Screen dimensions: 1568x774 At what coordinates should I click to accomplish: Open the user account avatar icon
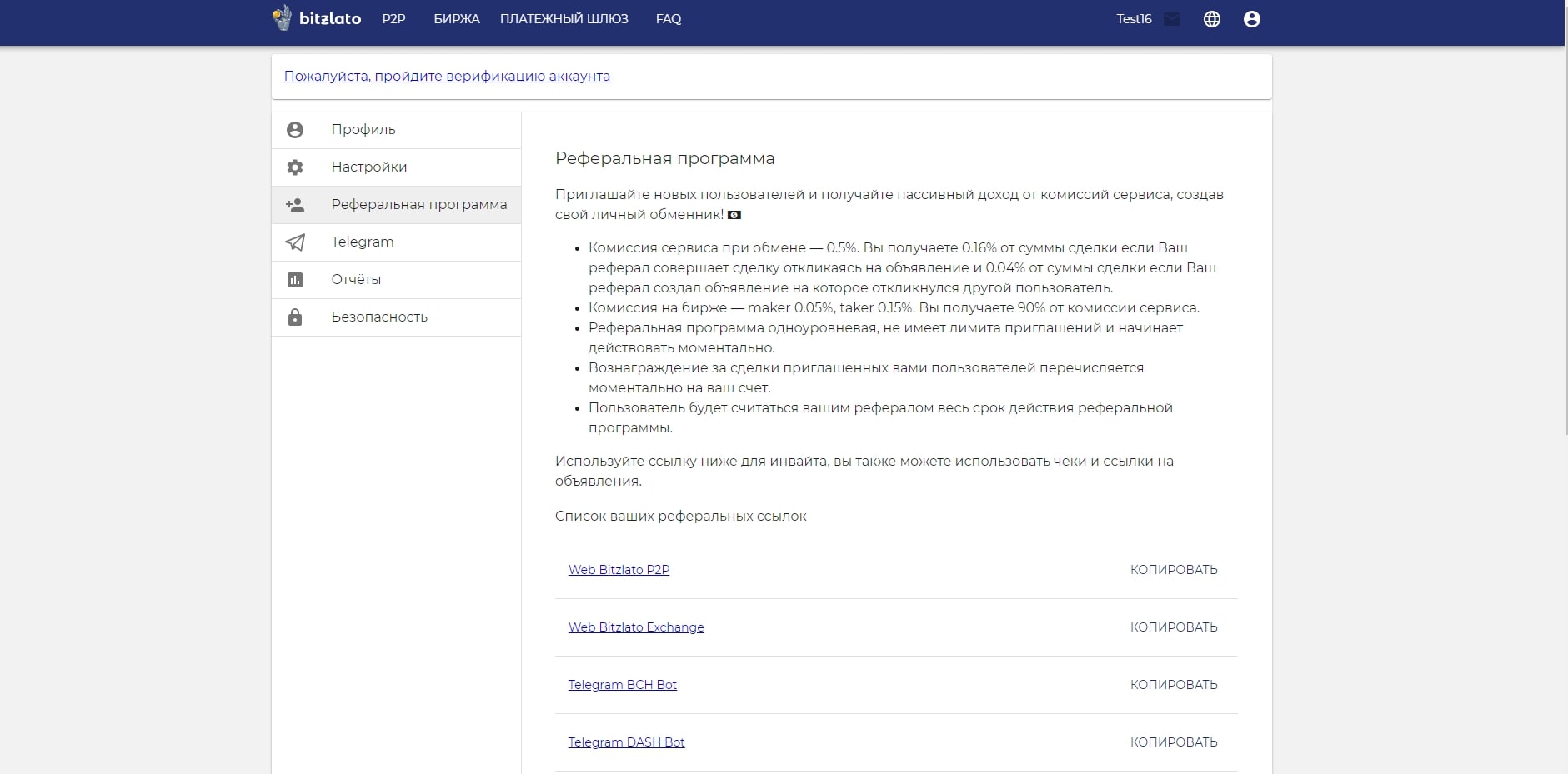1251,19
